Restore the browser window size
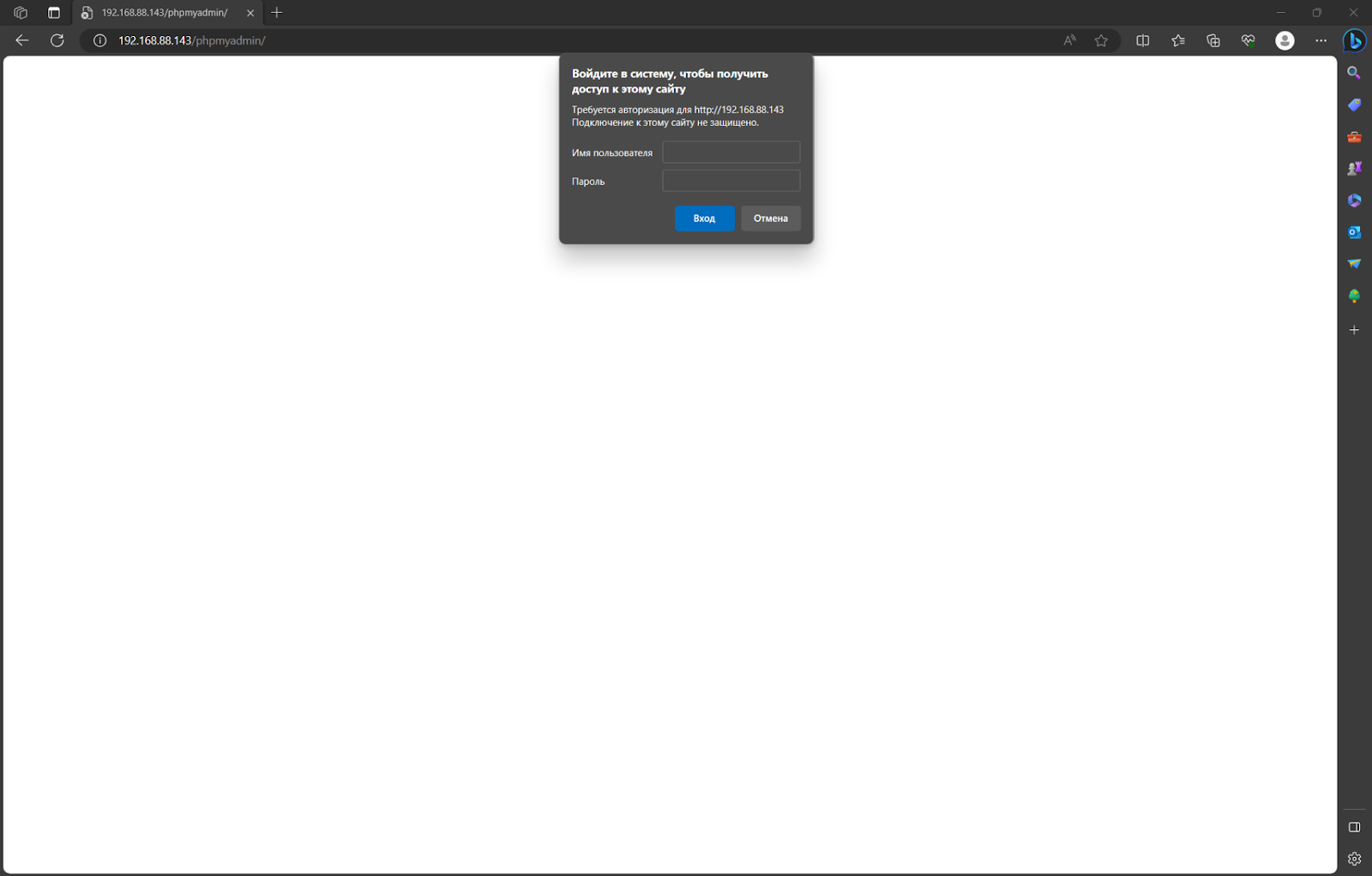Viewport: 1372px width, 876px height. coord(1317,13)
